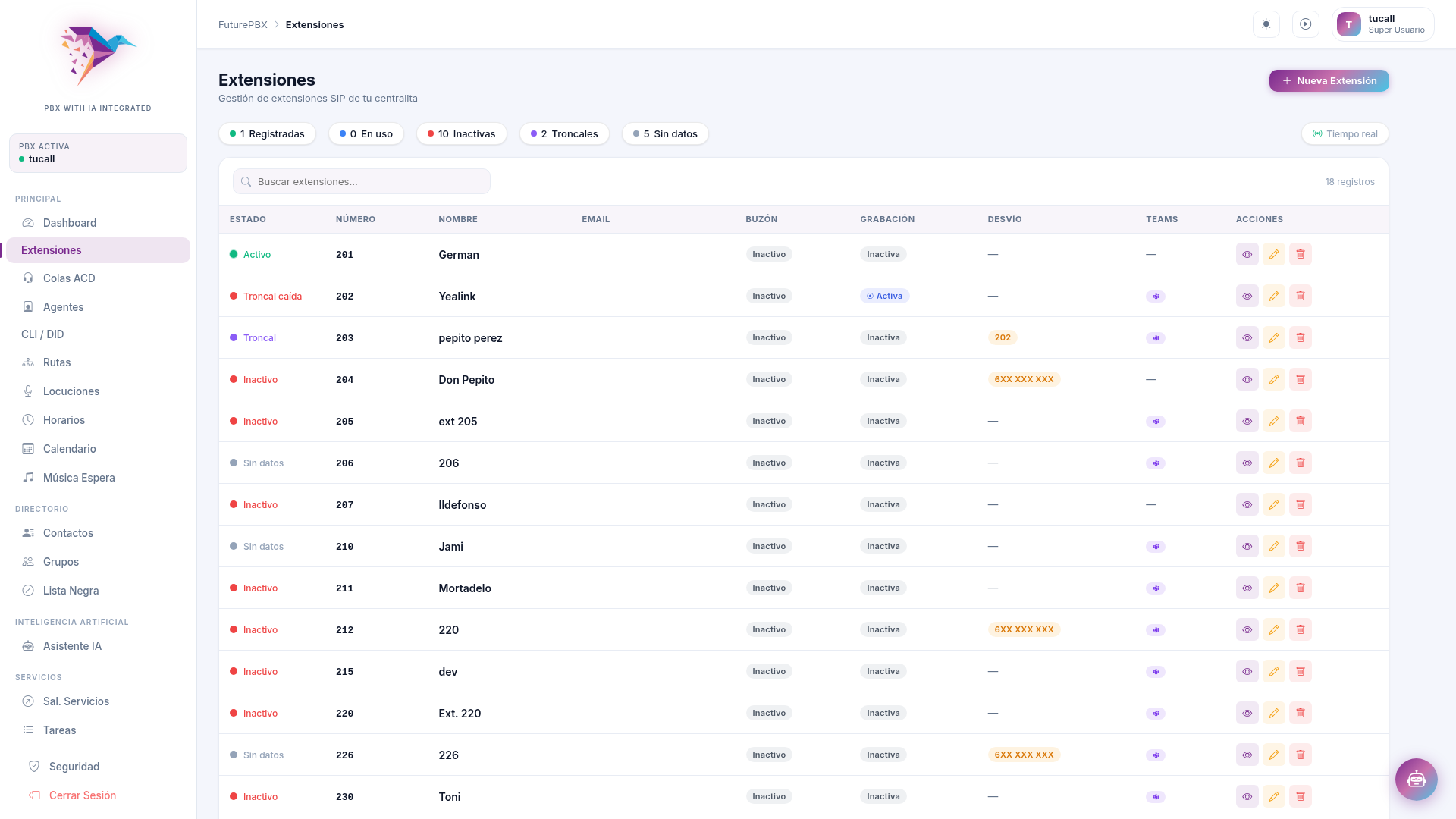Edit extension 212 with pencil icon
Viewport: 1456px width, 819px height.
[1273, 629]
